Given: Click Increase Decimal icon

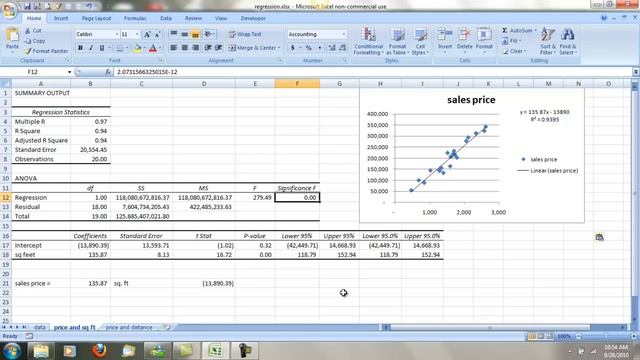Looking at the screenshot, I should 331,48.
